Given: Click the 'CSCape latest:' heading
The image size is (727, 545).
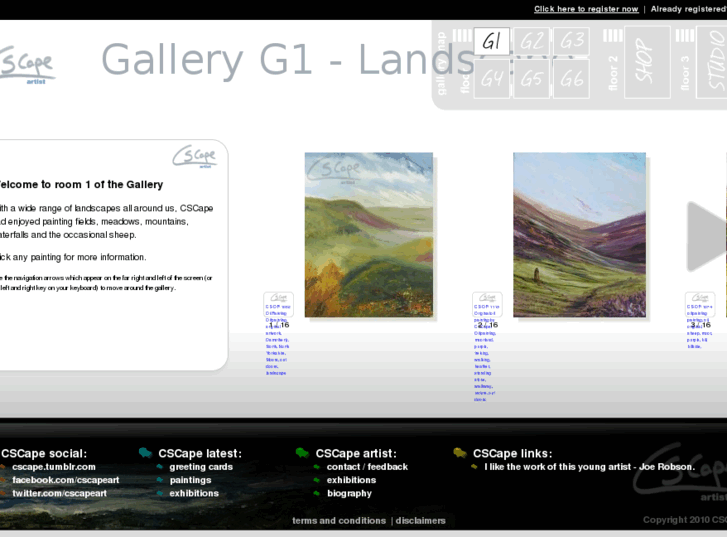Looking at the screenshot, I should click(200, 453).
